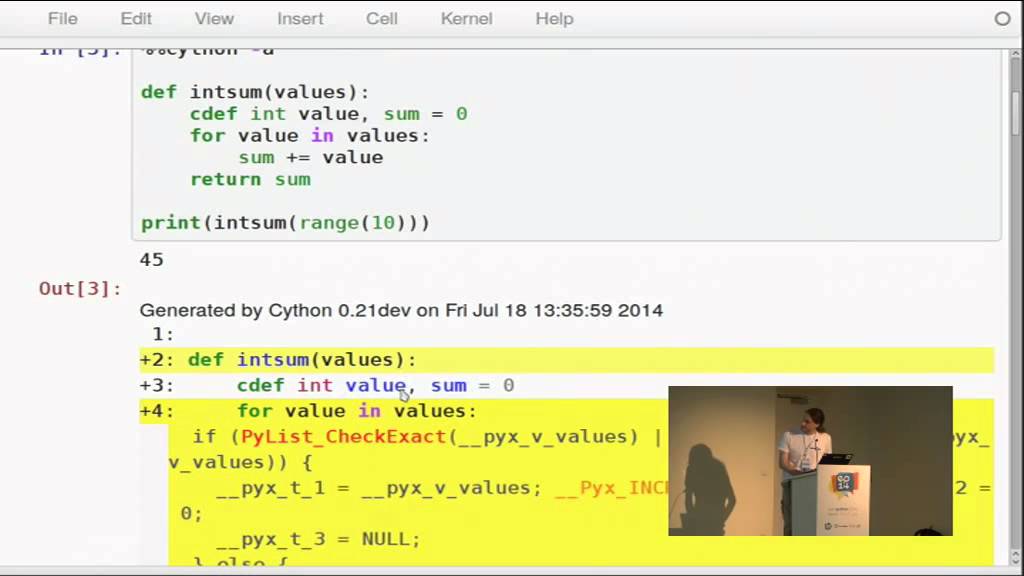Open the Cell menu

click(381, 19)
